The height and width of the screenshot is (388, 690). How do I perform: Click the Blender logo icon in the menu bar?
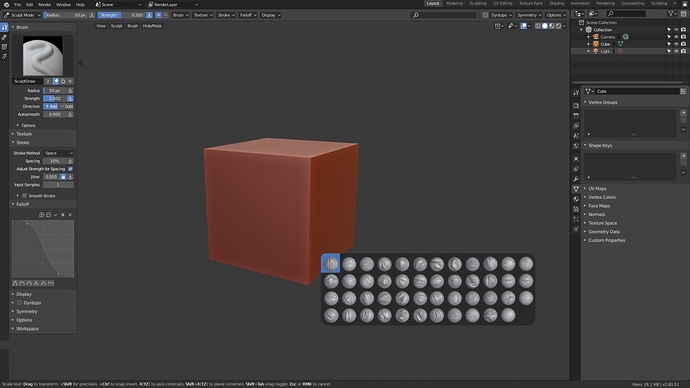point(6,4)
